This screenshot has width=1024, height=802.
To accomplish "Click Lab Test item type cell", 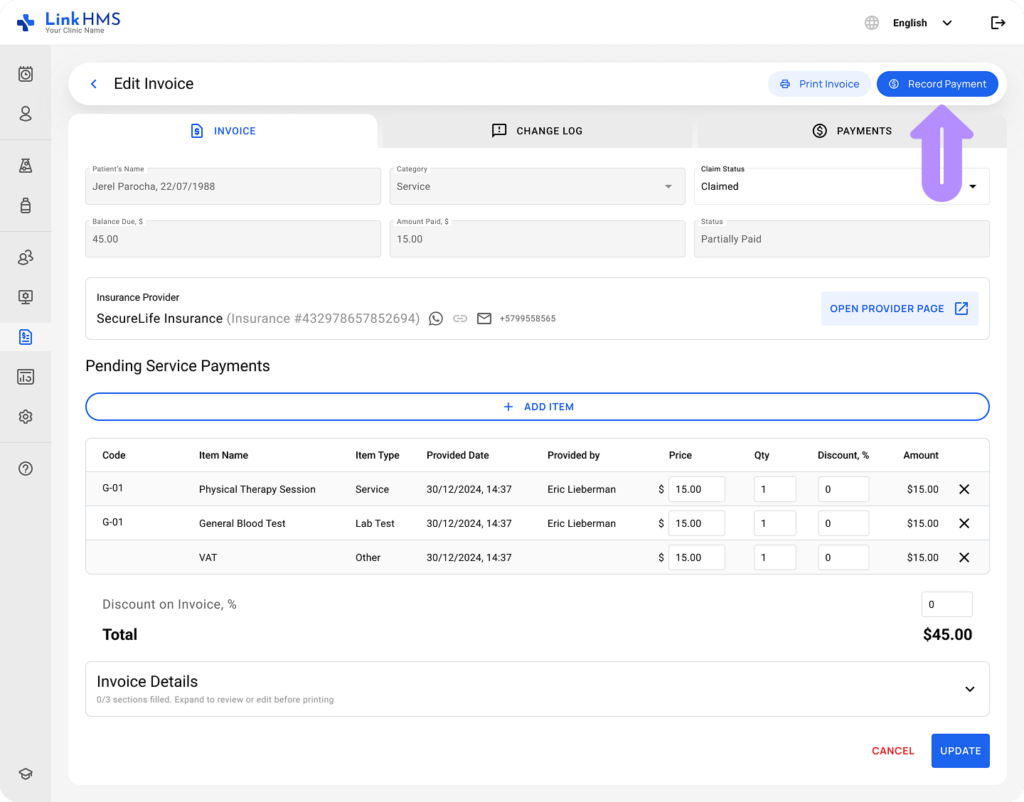I will click(x=375, y=523).
